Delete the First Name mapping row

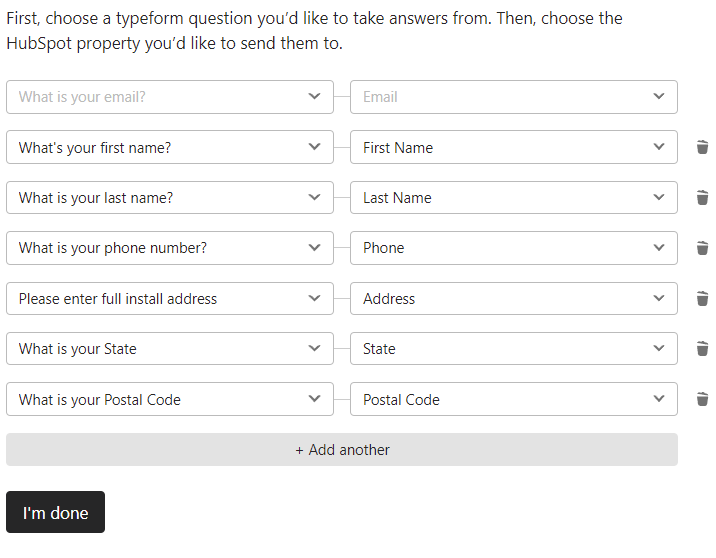coord(702,147)
